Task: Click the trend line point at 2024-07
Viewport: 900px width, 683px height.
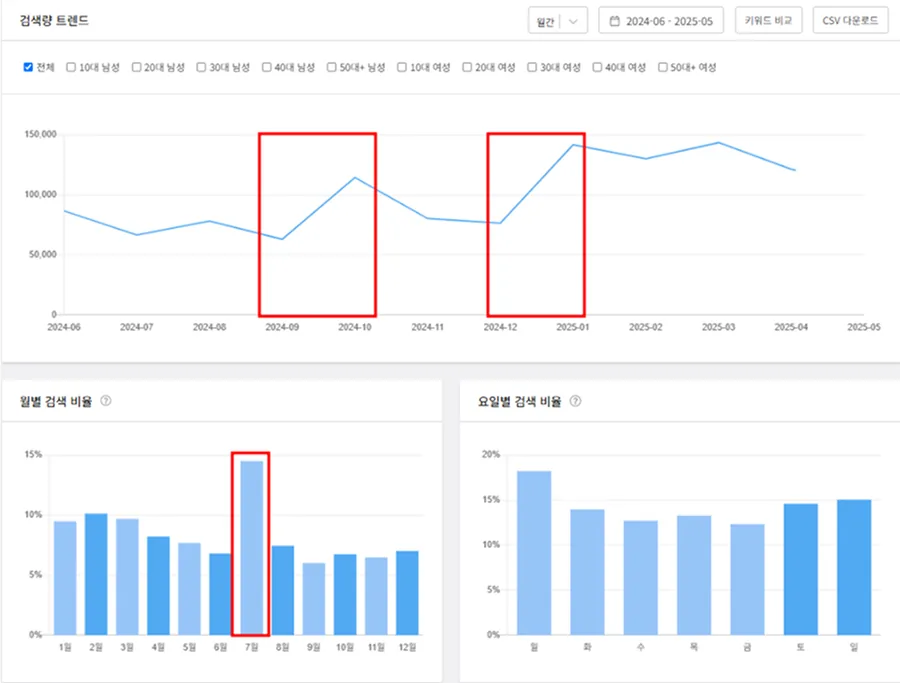Action: (137, 235)
